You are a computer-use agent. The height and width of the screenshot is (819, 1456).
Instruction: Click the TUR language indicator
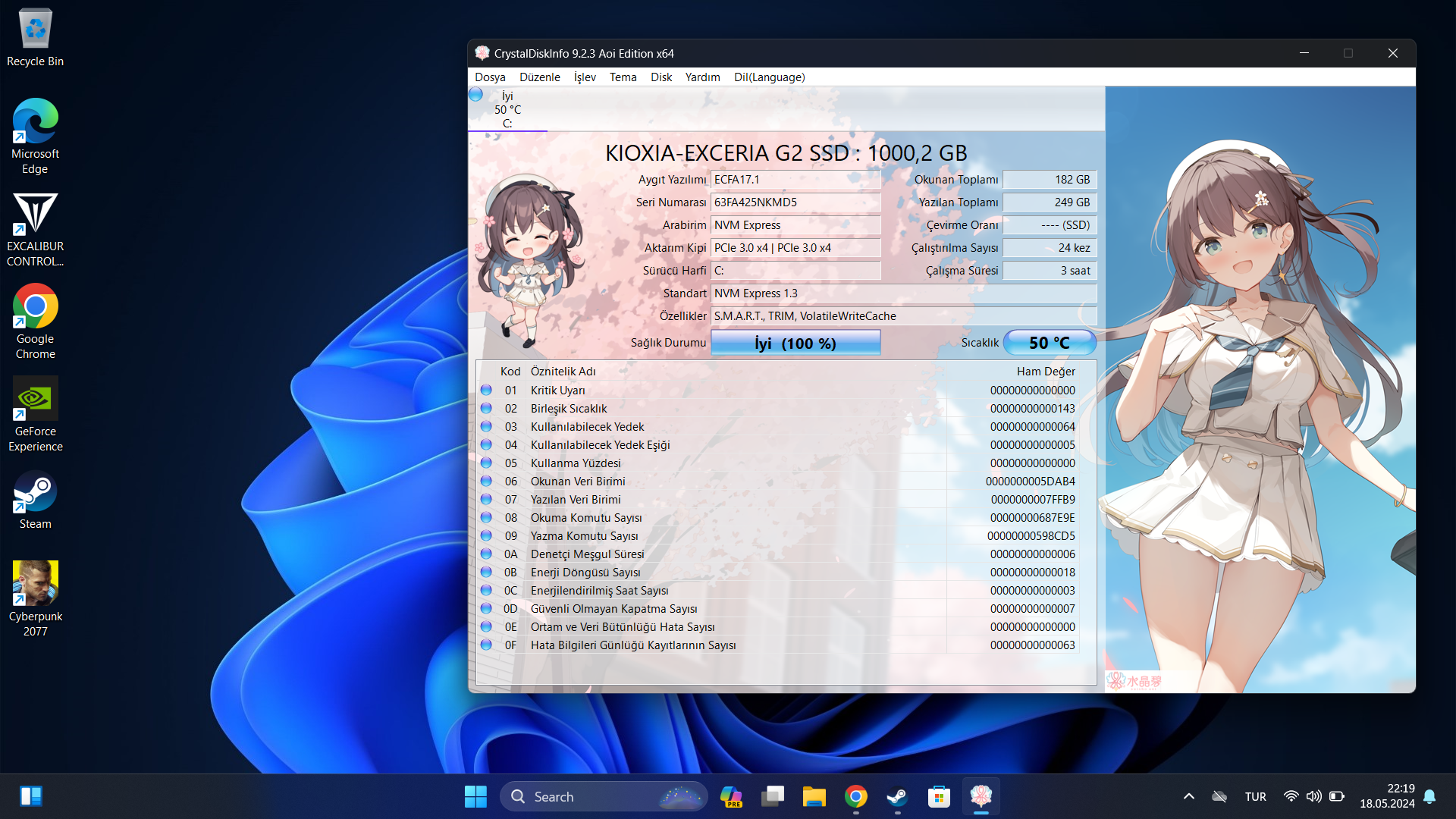point(1256,796)
